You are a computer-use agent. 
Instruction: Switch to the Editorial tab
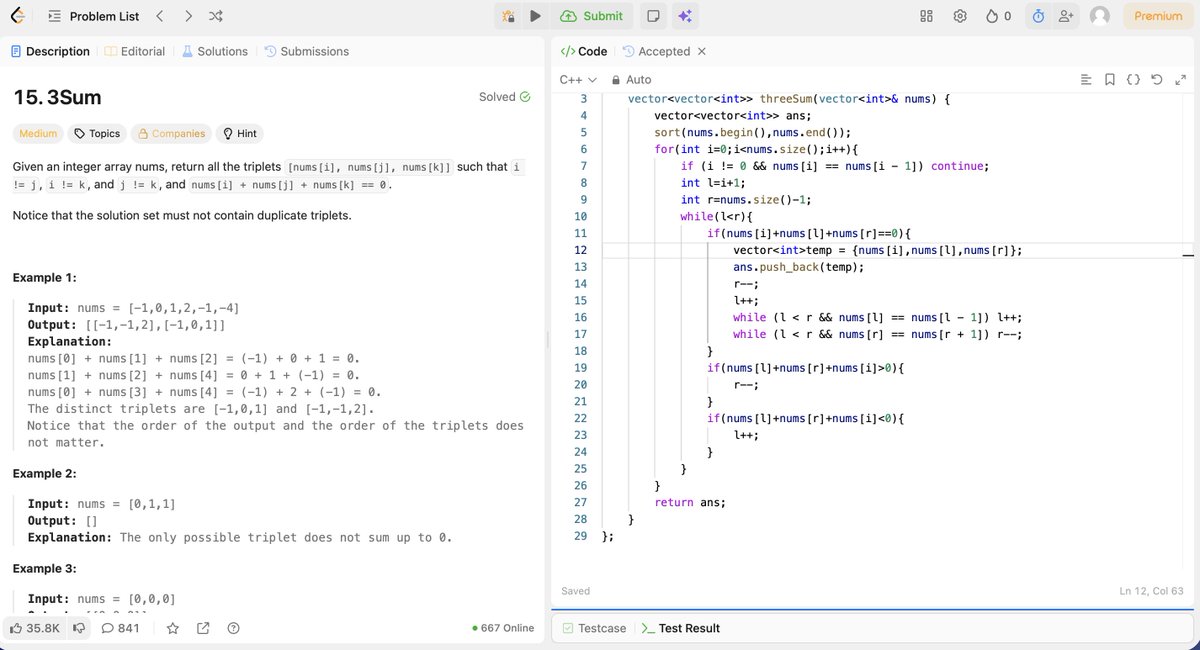pyautogui.click(x=135, y=51)
